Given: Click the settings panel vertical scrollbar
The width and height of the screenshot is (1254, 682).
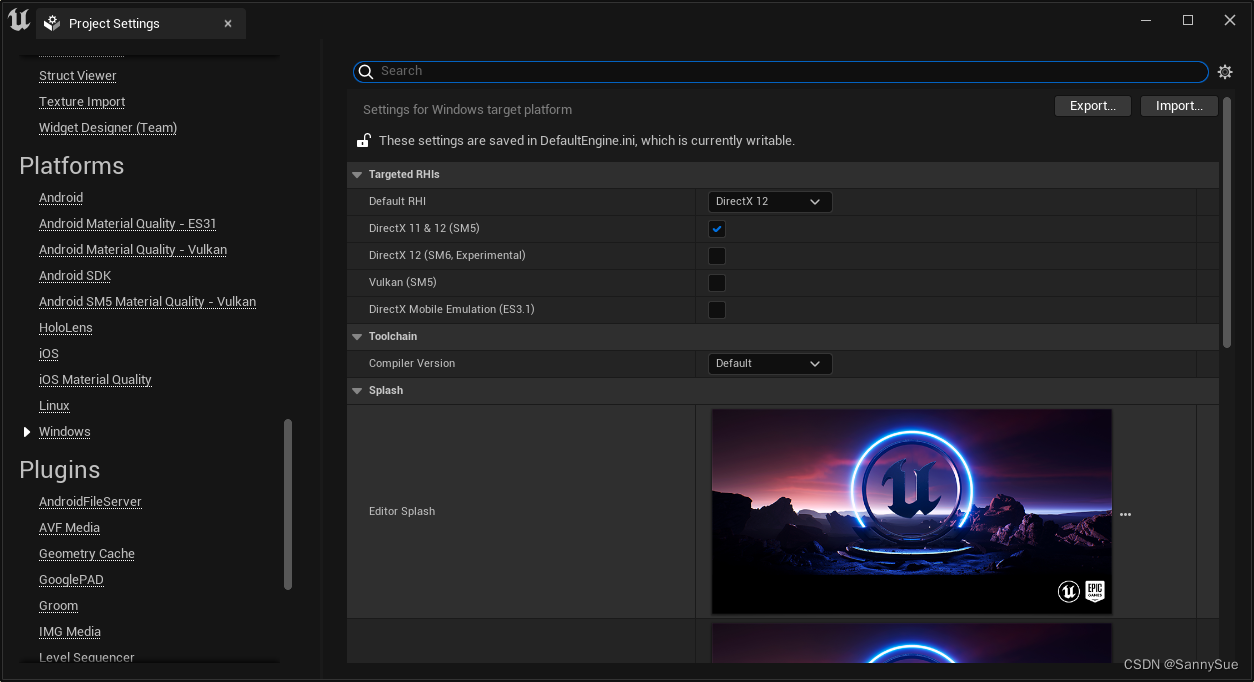Looking at the screenshot, I should click(x=1227, y=223).
